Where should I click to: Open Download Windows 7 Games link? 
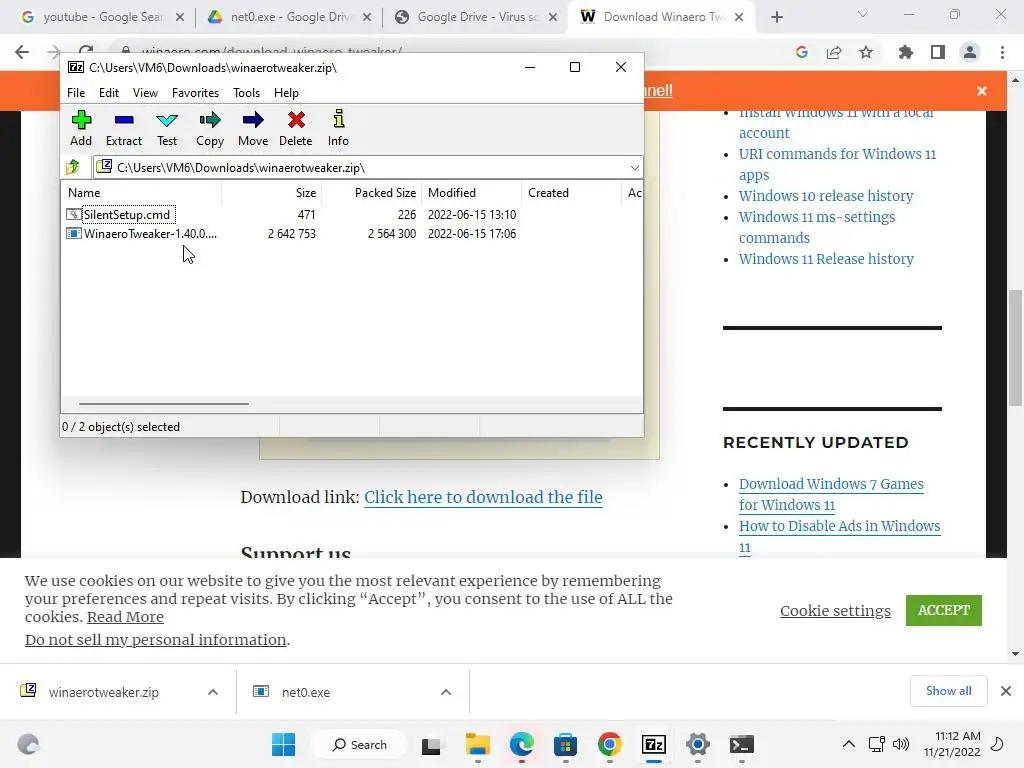[x=831, y=494]
